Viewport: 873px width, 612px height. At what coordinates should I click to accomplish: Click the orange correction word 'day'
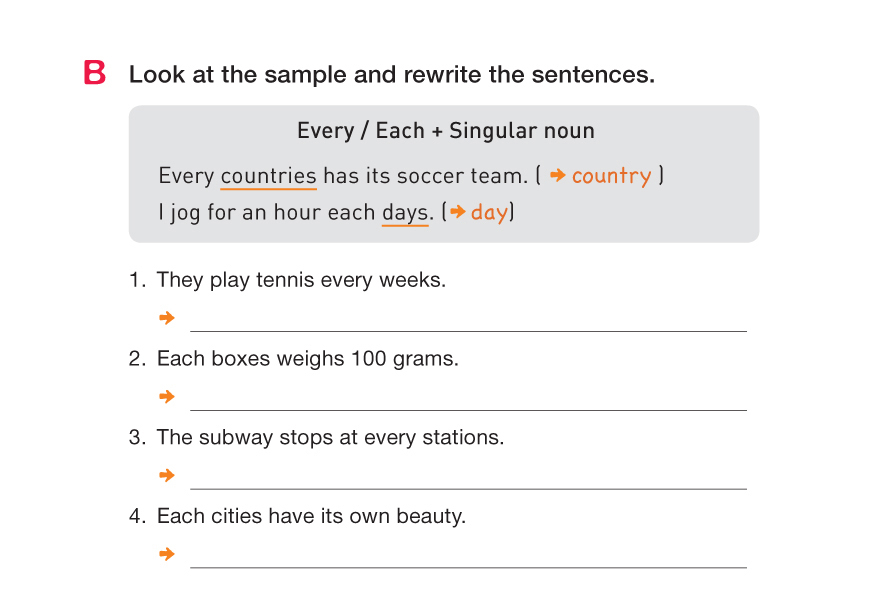(x=489, y=212)
